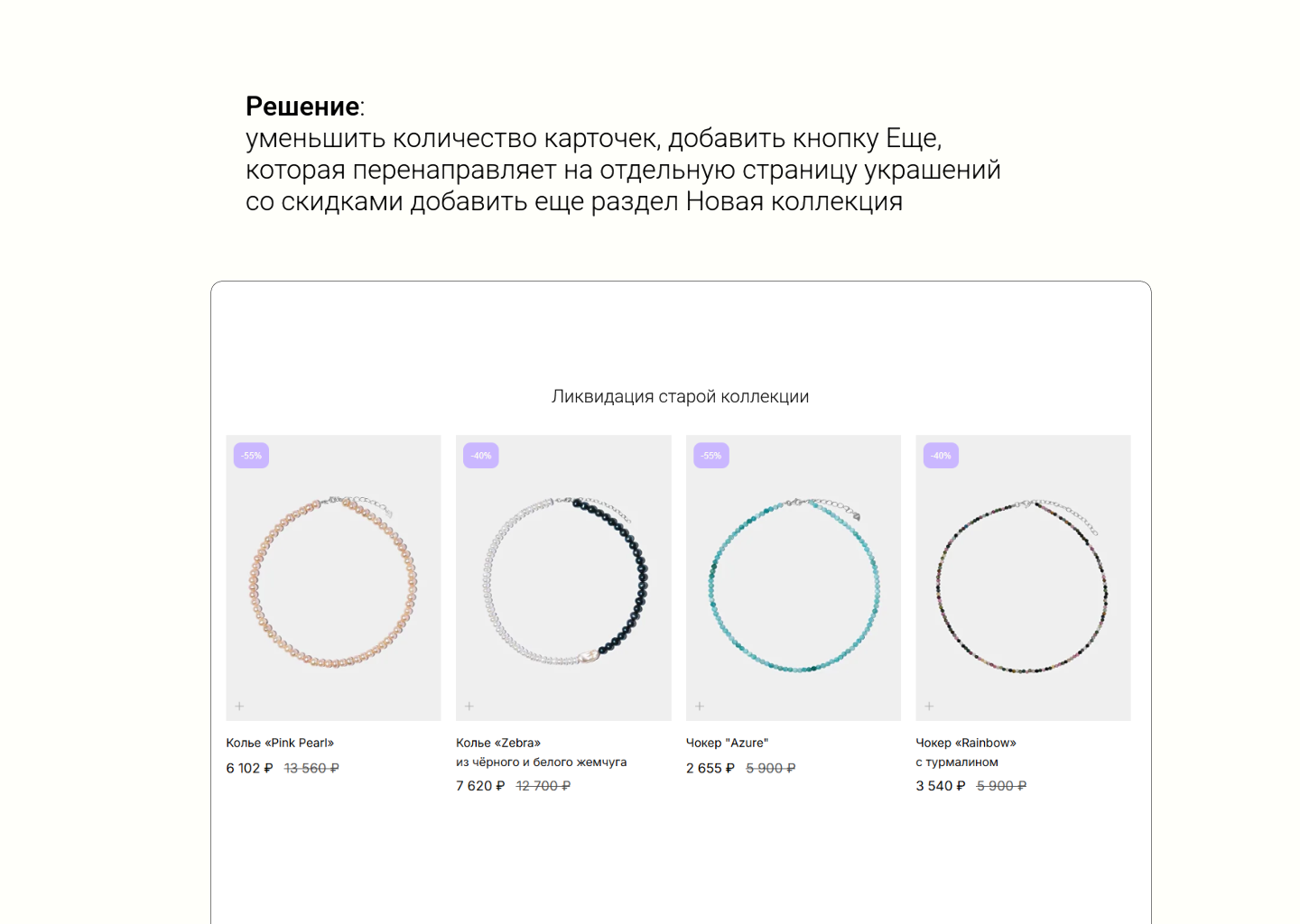Click the -55% badge on Pink Pearl card
Image resolution: width=1300 pixels, height=924 pixels.
pyautogui.click(x=251, y=456)
